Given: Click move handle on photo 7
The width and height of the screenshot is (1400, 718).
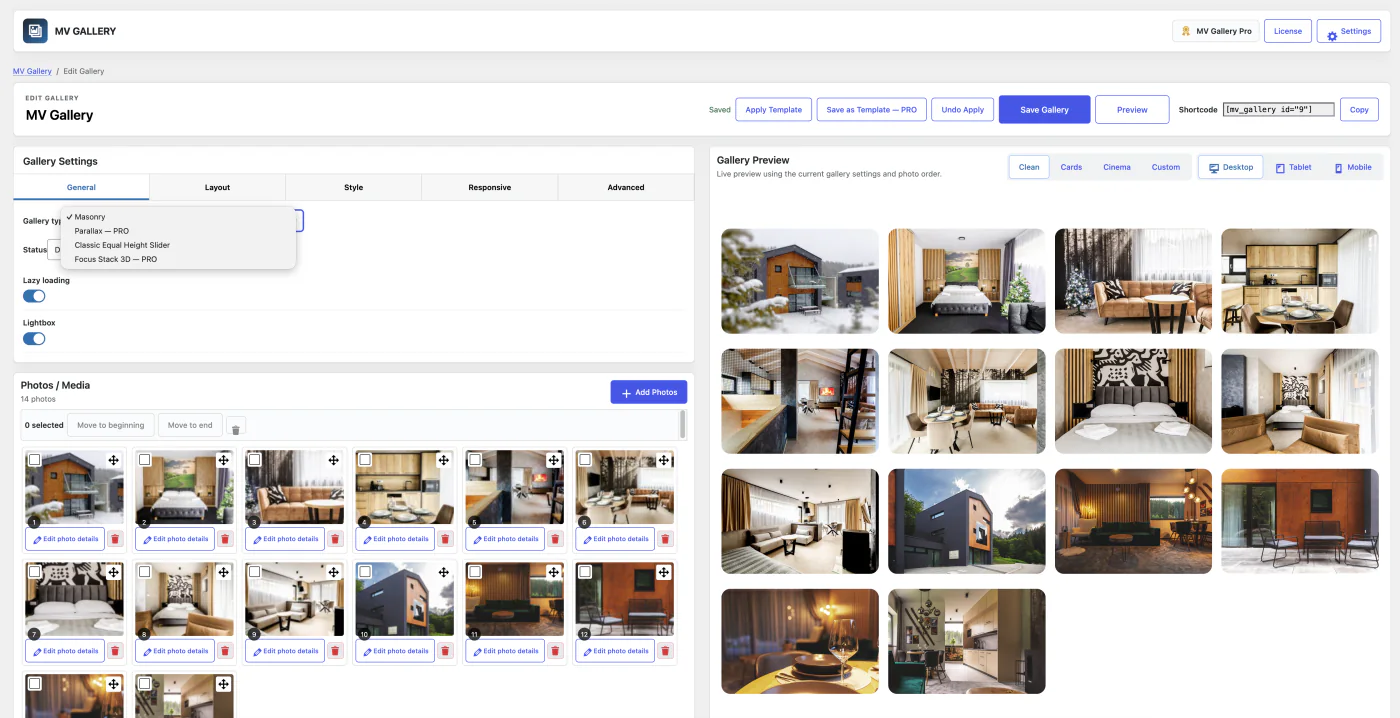Looking at the screenshot, I should click(x=114, y=572).
